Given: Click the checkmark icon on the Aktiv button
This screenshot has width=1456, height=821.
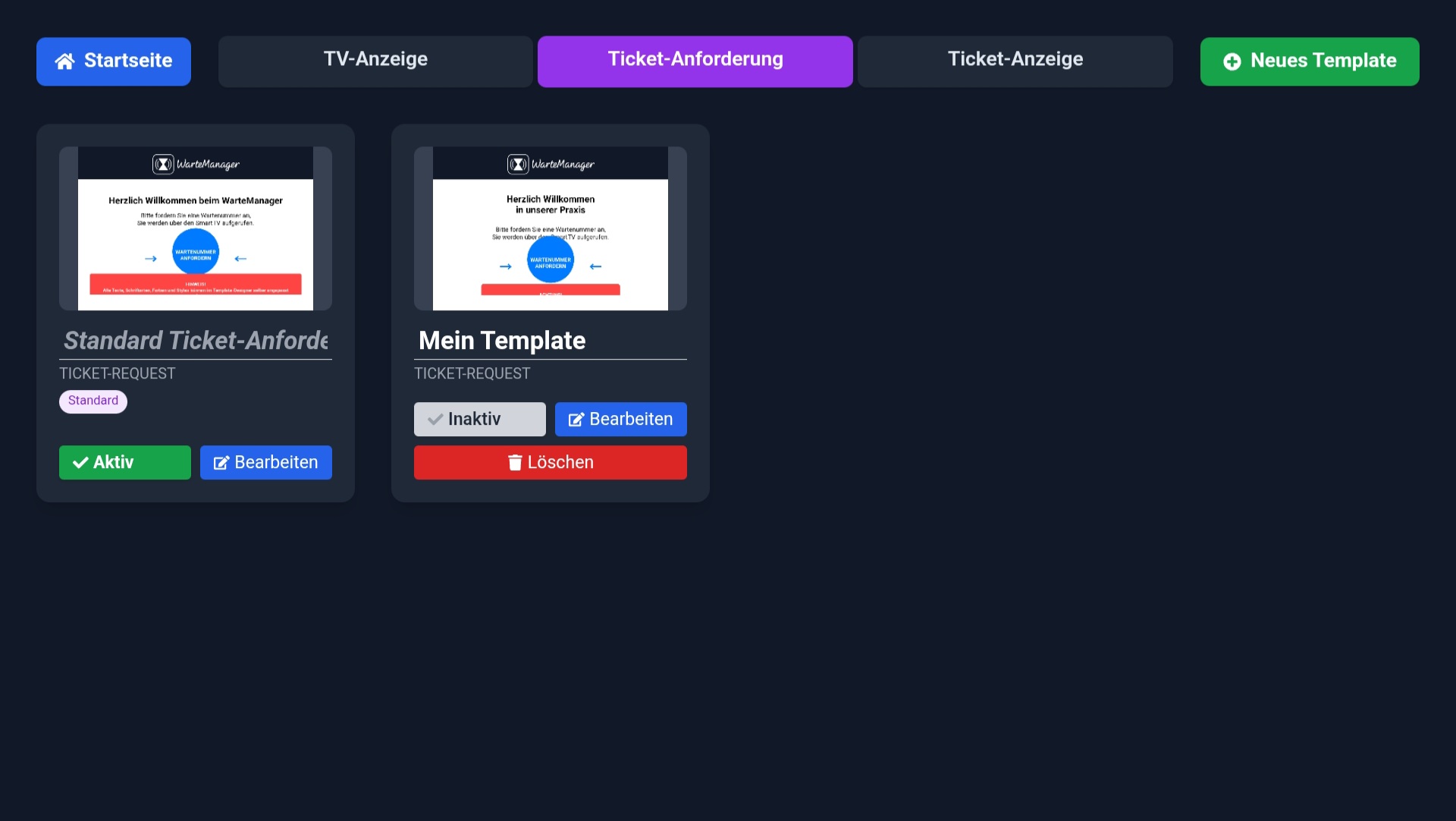Looking at the screenshot, I should click(80, 462).
